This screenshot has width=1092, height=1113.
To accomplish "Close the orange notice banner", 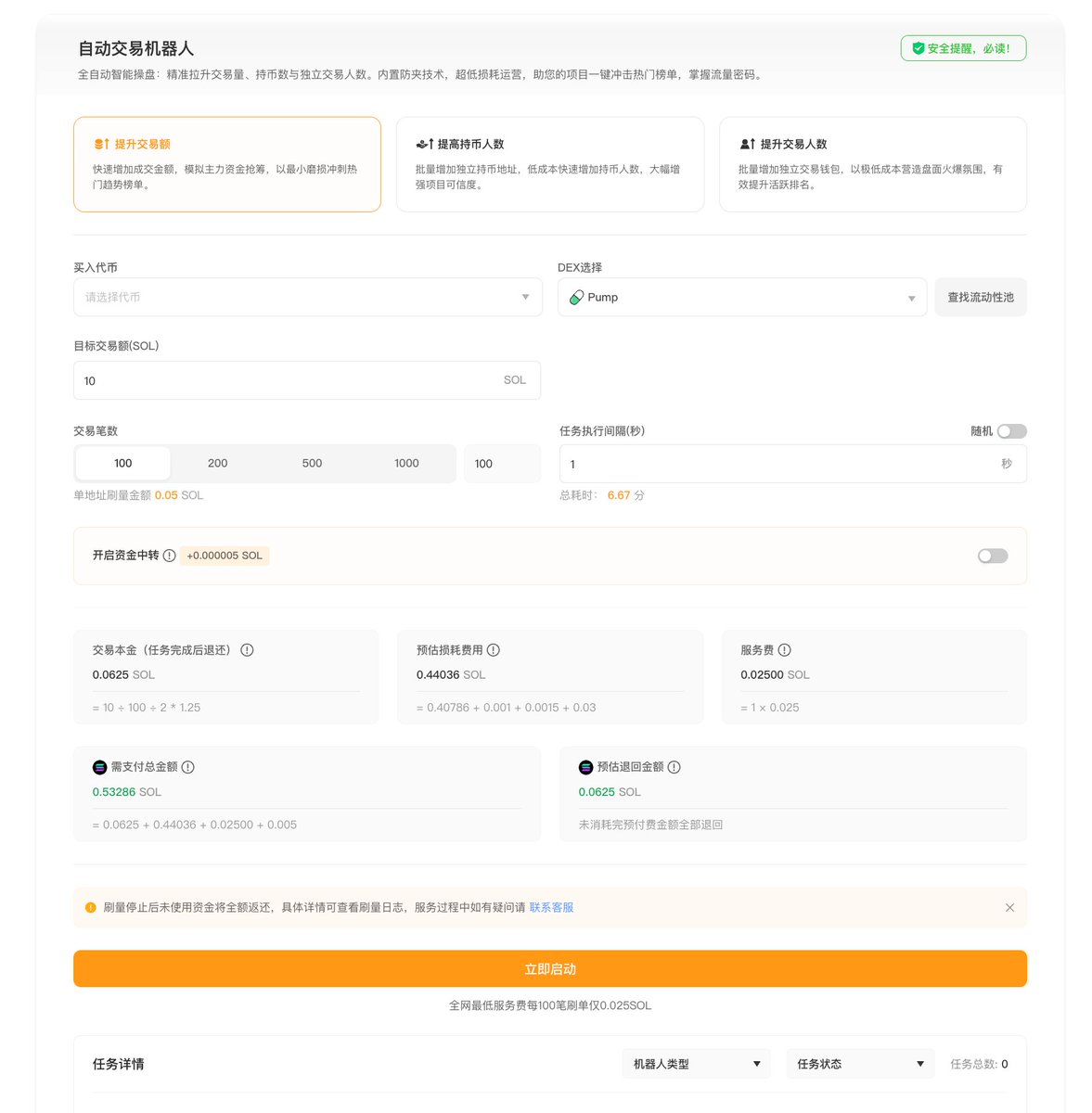I will tap(1009, 908).
